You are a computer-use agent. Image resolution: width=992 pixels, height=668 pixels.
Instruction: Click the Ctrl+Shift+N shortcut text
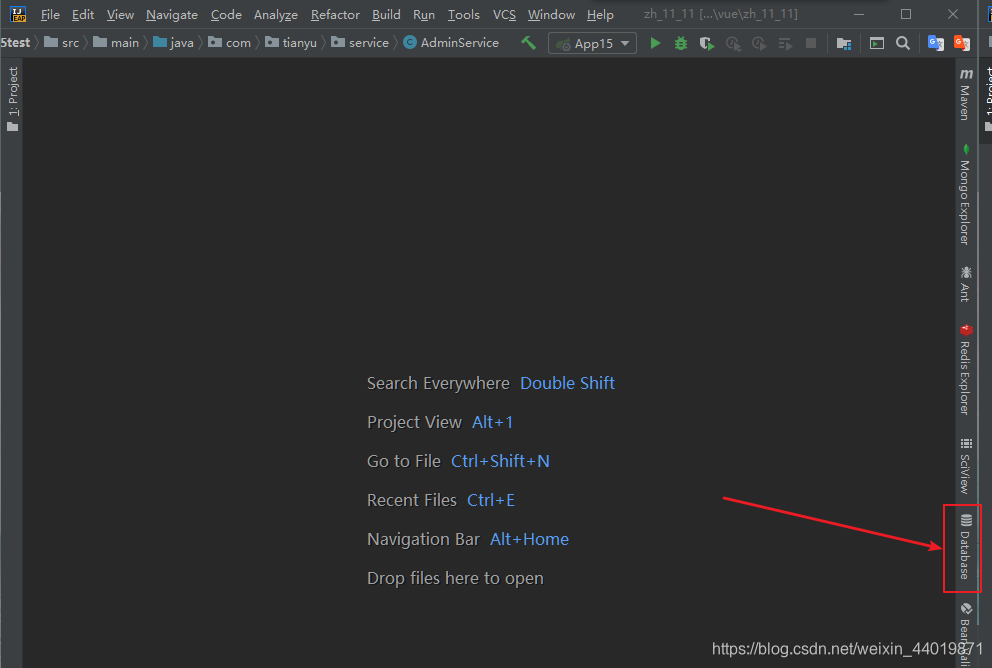coord(500,461)
